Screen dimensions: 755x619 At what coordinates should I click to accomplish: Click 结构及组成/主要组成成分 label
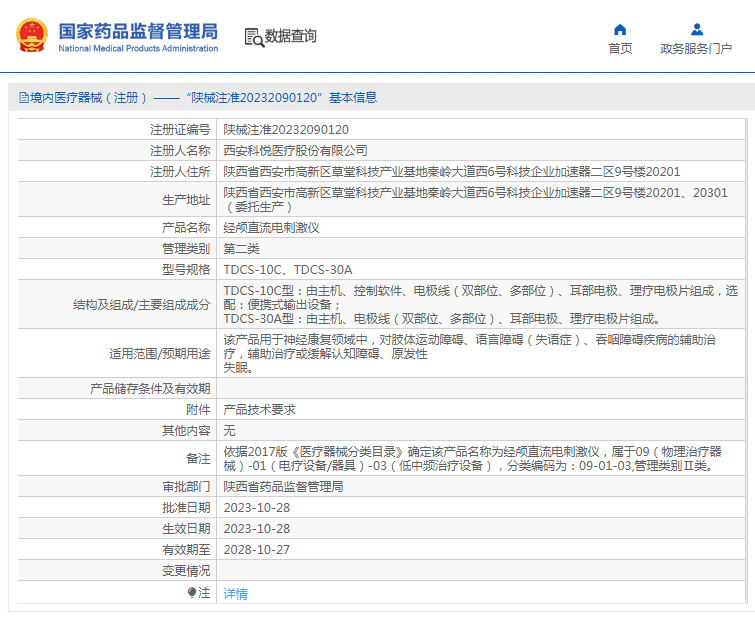pyautogui.click(x=142, y=305)
